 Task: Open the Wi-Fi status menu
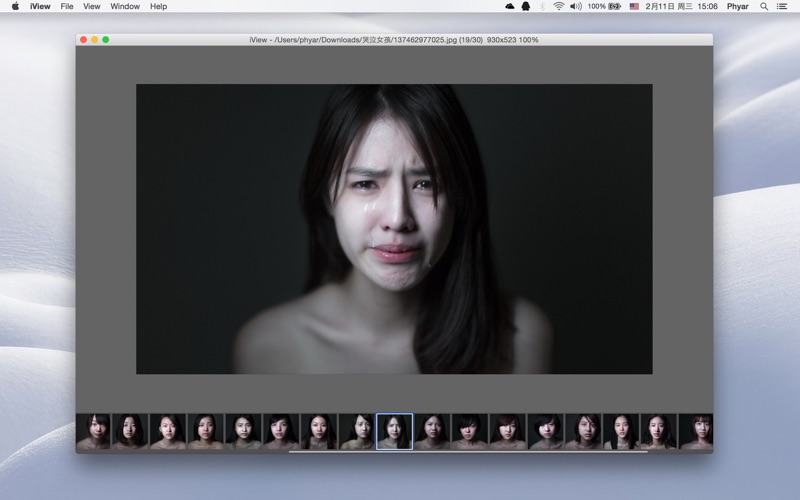[x=559, y=6]
